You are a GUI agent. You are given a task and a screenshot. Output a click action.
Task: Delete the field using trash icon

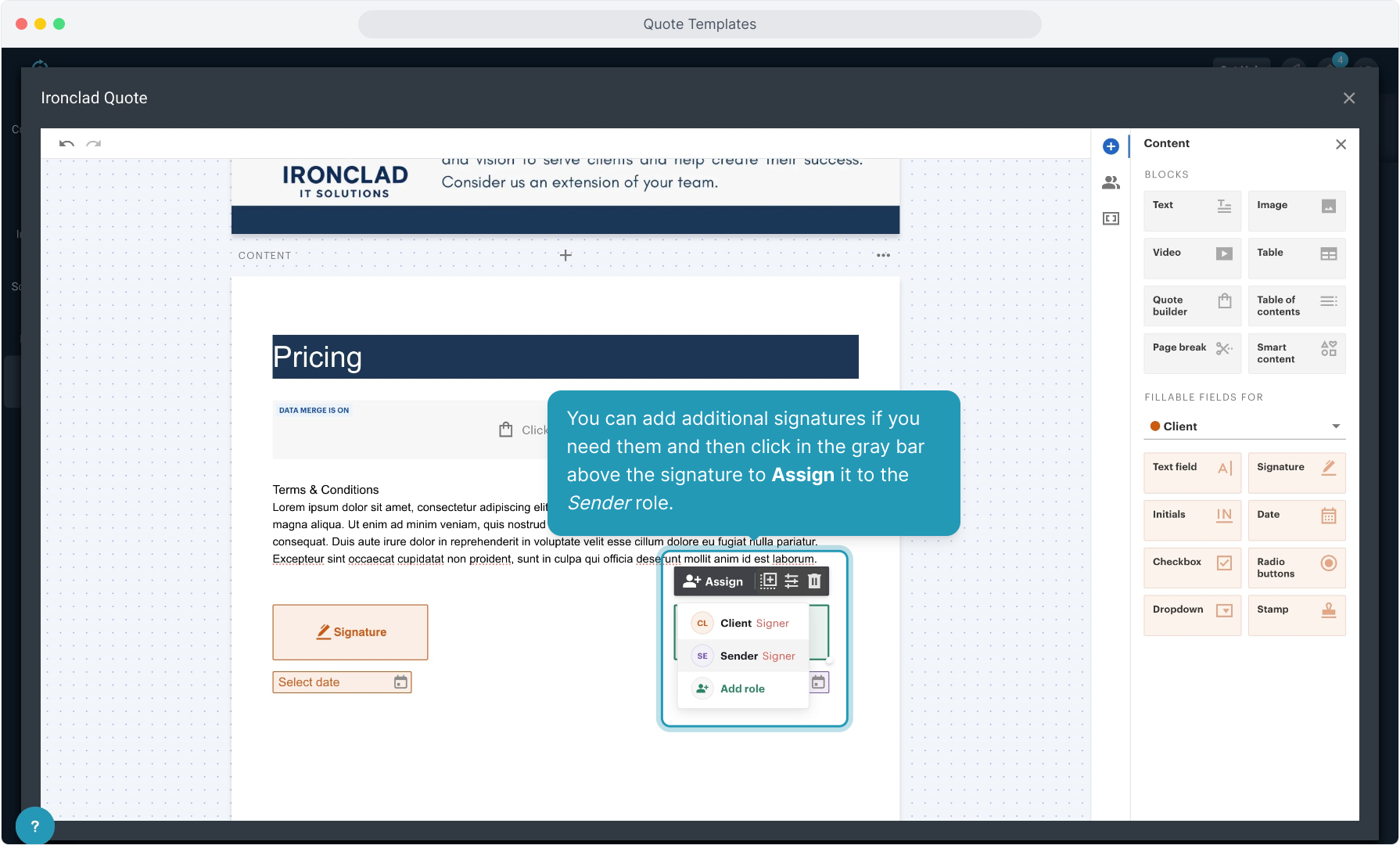pyautogui.click(x=814, y=581)
